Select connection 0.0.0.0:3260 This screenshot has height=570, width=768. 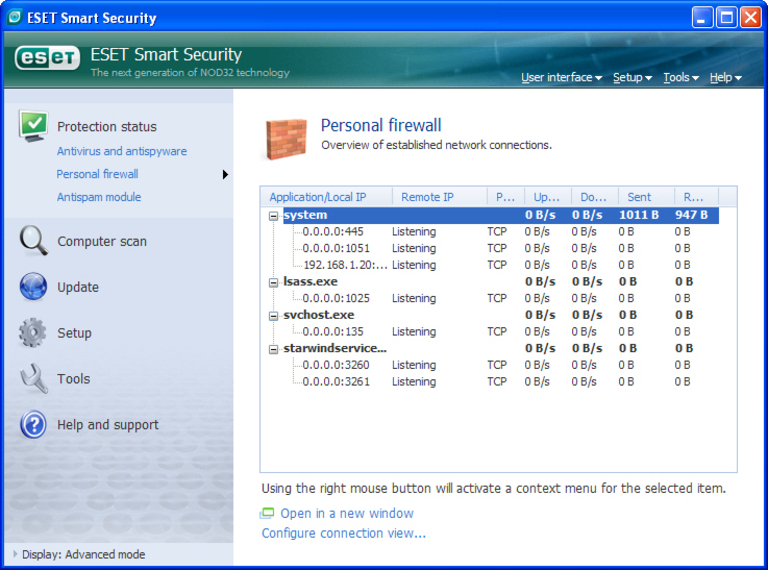(501, 365)
